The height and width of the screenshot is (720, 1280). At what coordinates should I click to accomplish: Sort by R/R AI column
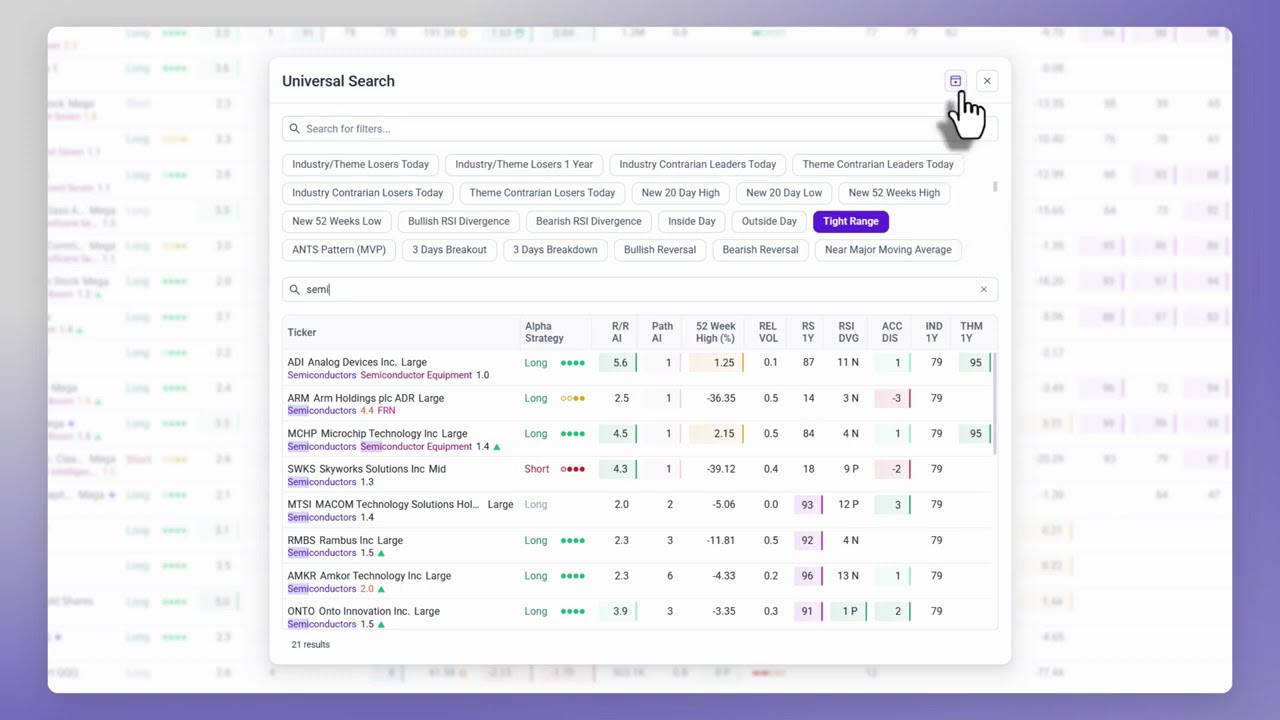tap(620, 332)
